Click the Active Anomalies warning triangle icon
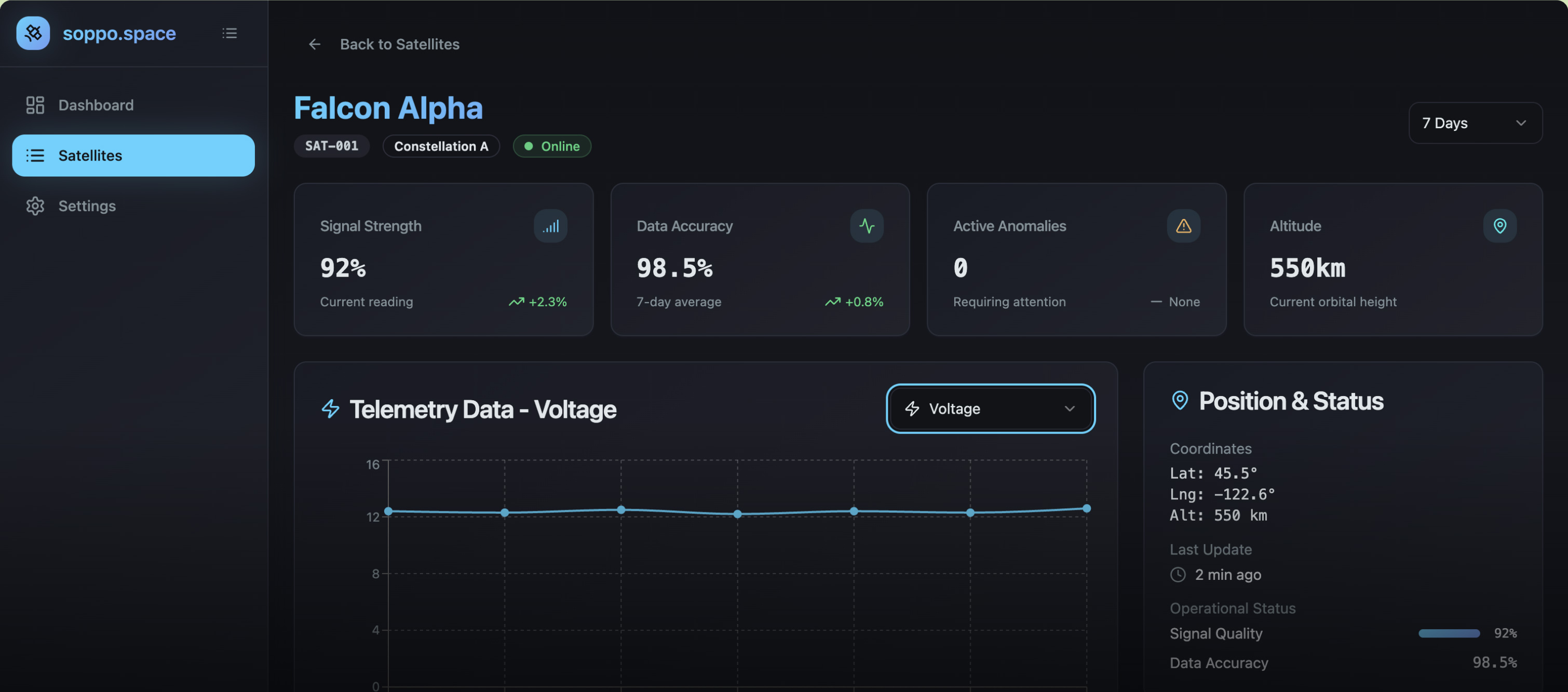The image size is (1568, 692). point(1183,226)
